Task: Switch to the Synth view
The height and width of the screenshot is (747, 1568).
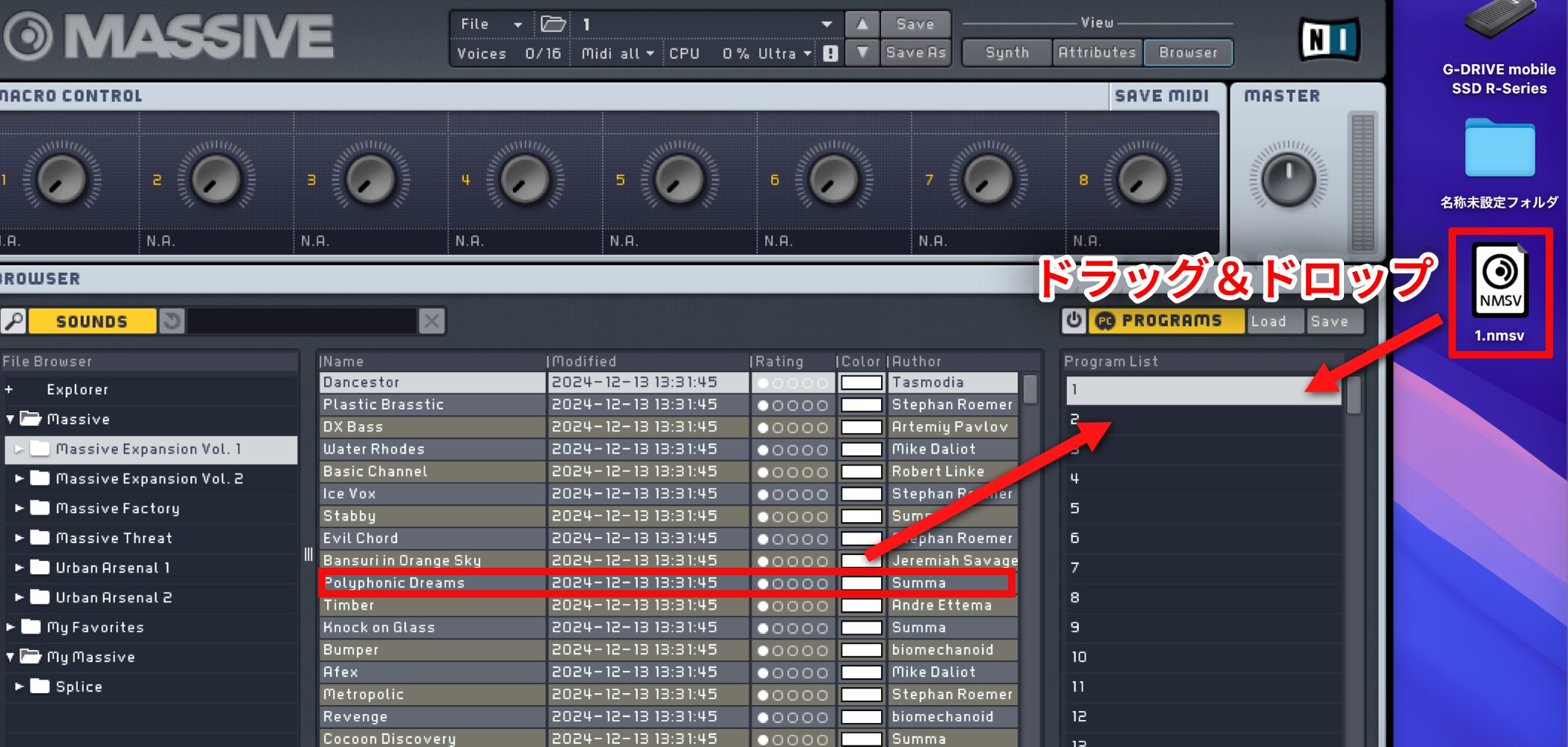Action: pos(1006,52)
